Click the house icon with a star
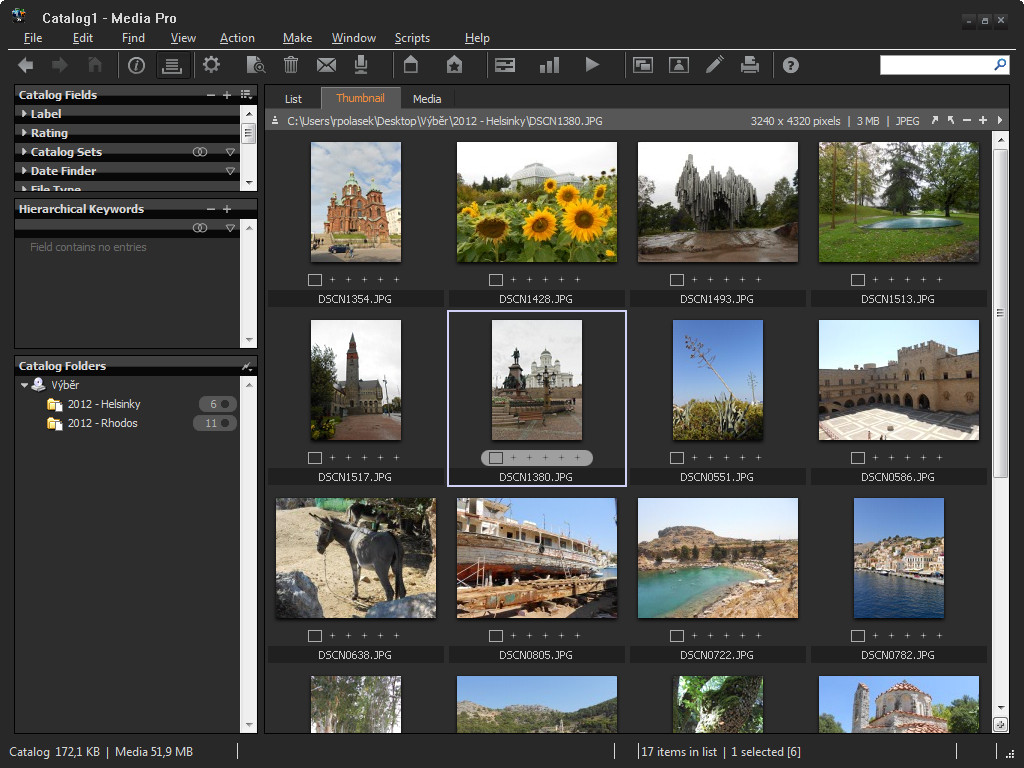Image resolution: width=1024 pixels, height=768 pixels. (455, 65)
